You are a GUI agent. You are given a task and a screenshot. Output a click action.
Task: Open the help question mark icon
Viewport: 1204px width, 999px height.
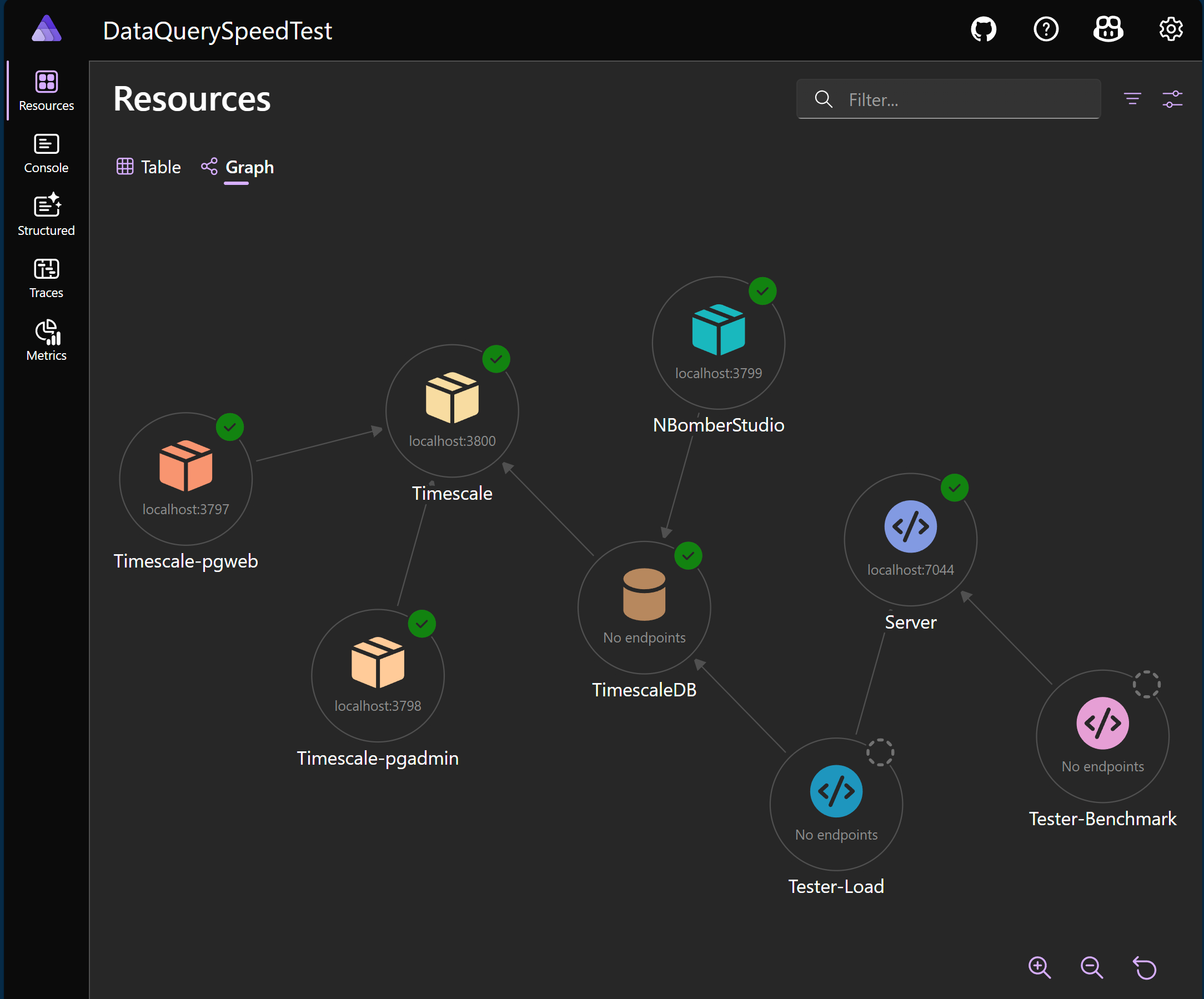pos(1046,29)
